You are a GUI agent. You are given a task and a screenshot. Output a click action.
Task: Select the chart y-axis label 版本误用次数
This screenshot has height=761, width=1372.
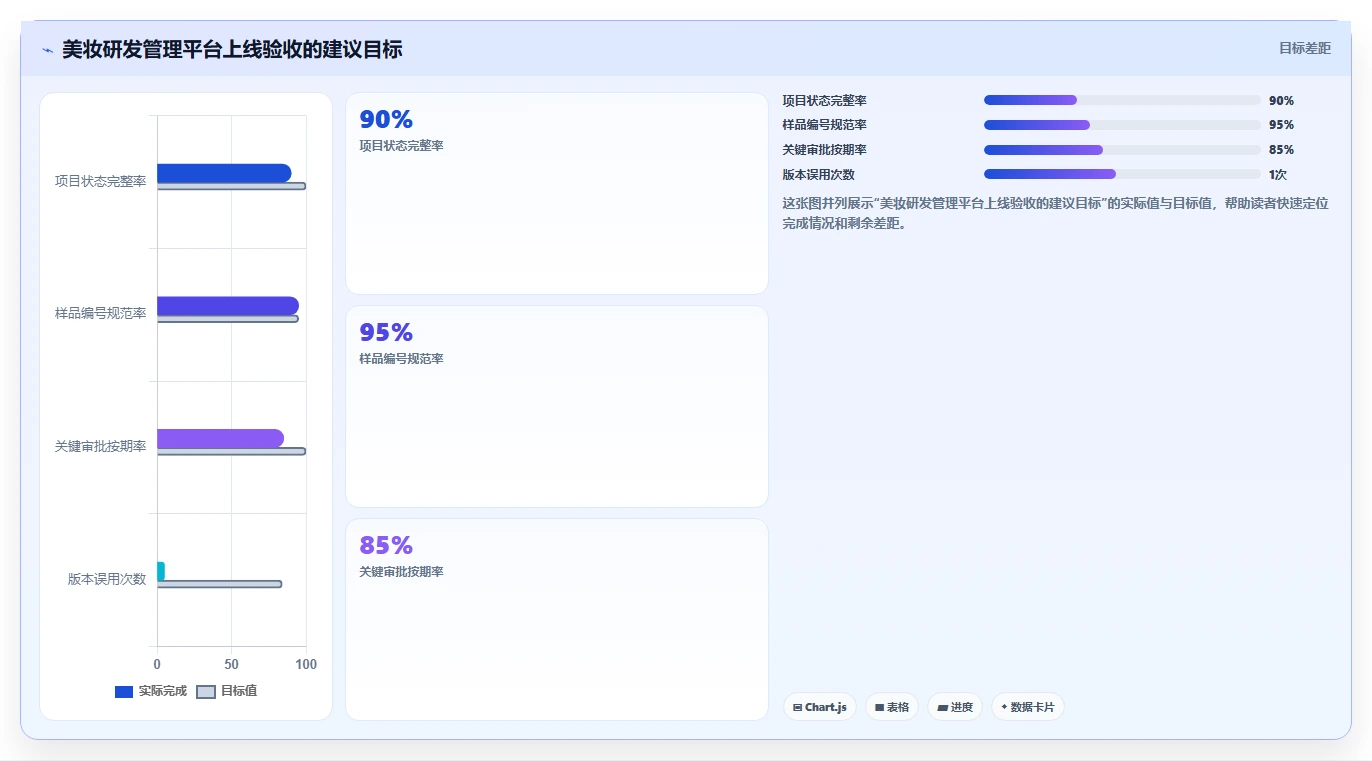[107, 579]
